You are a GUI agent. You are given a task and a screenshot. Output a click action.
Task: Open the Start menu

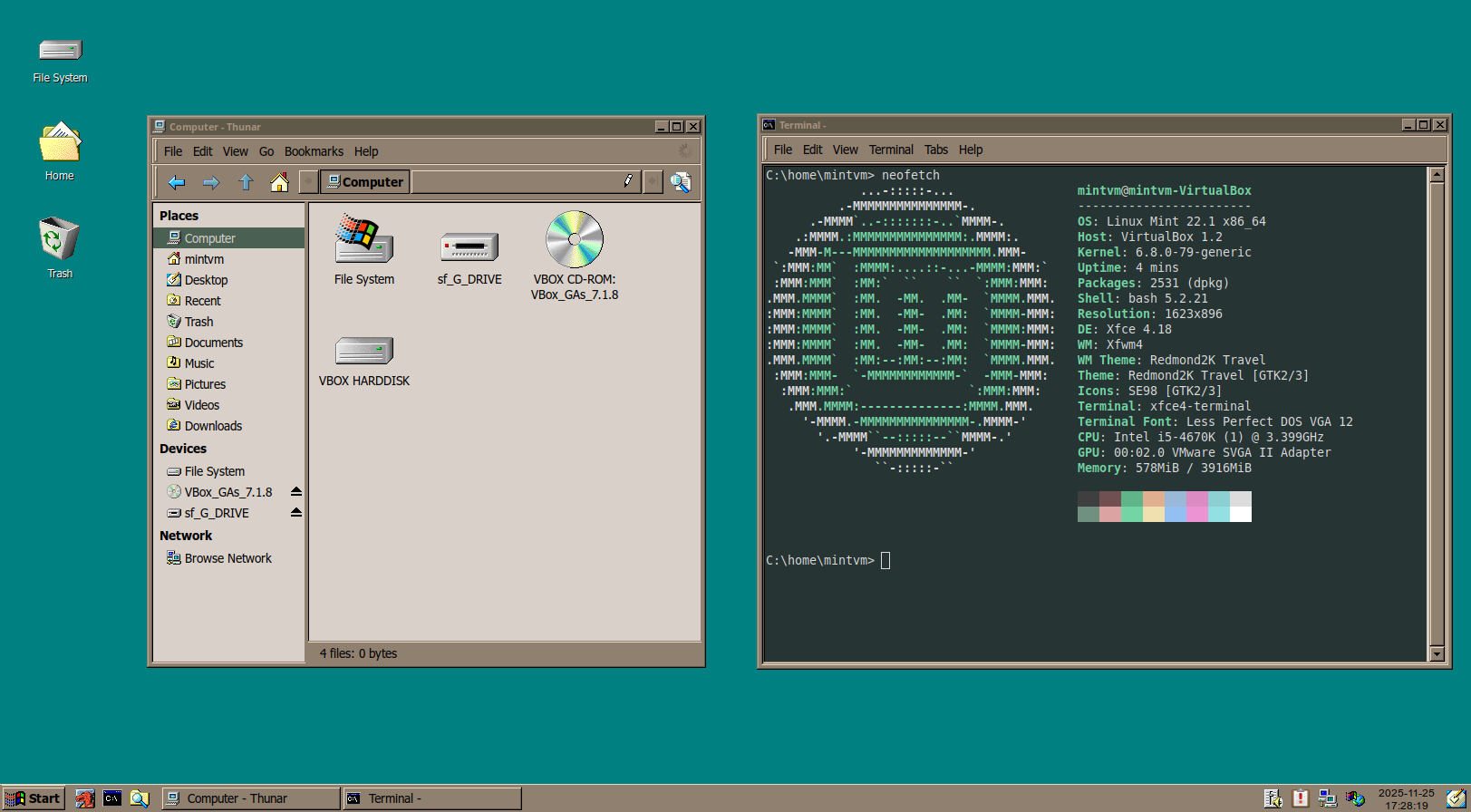(34, 798)
